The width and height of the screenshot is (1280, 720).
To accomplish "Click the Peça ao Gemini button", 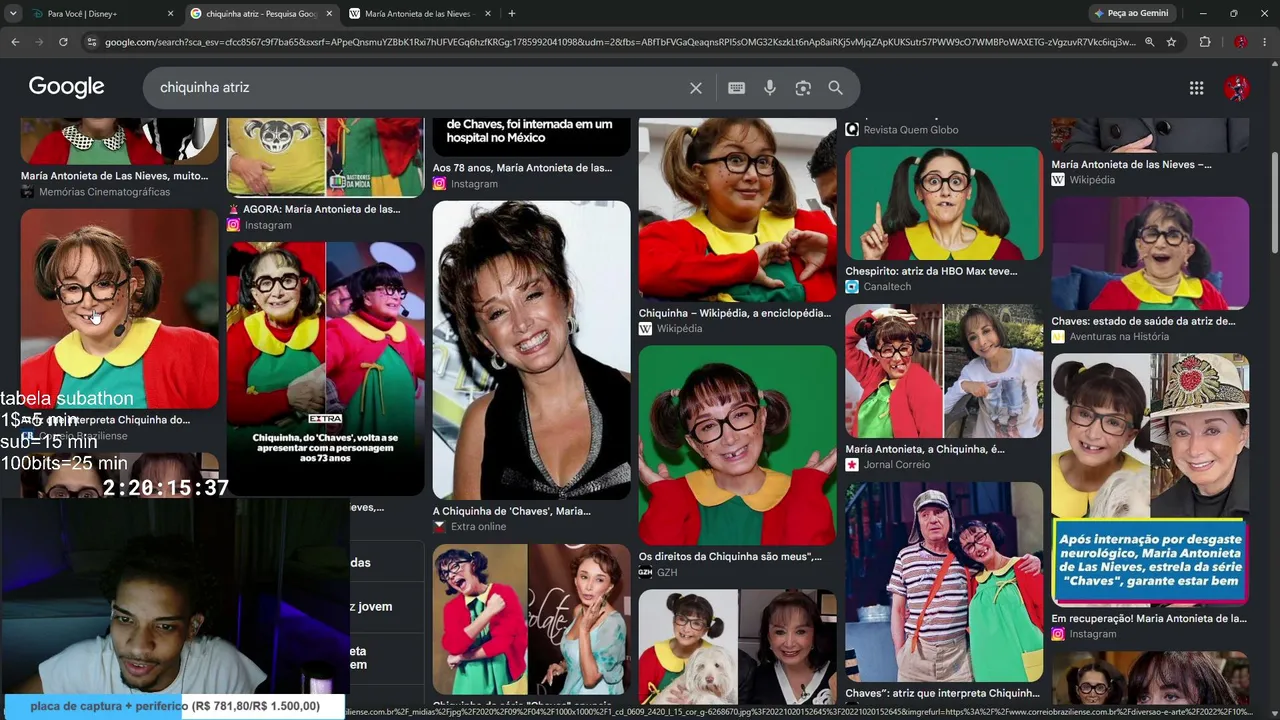I will pyautogui.click(x=1133, y=14).
